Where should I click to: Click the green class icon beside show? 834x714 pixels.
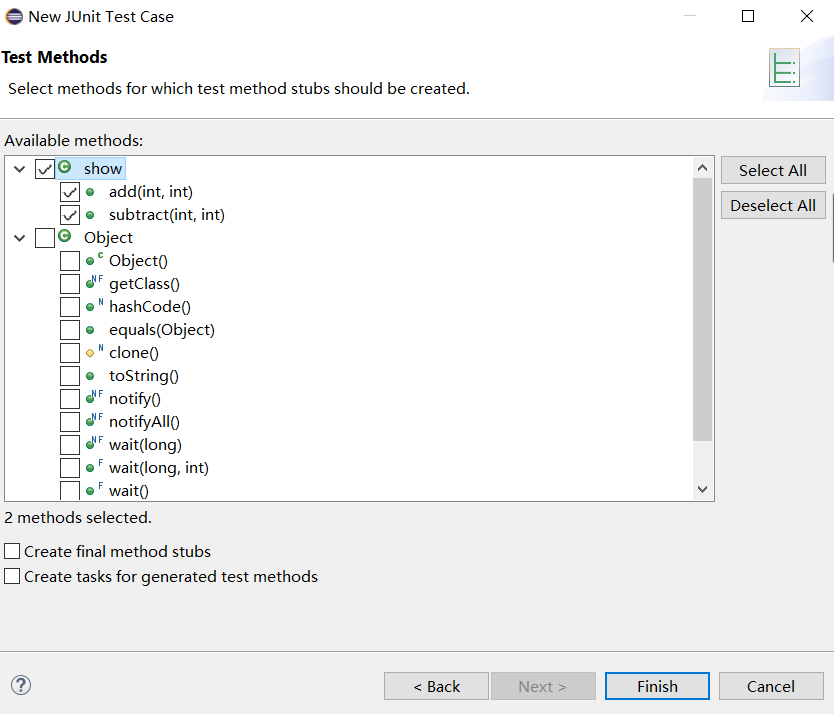point(65,168)
